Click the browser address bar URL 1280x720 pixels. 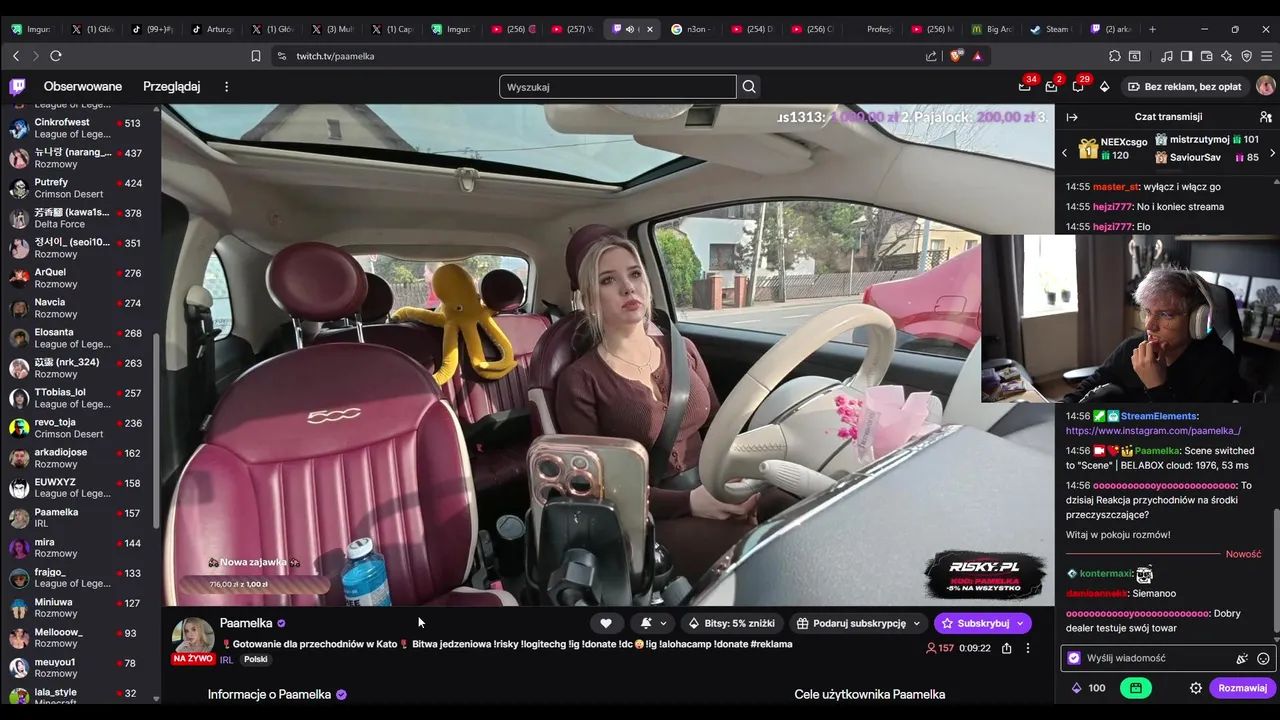[335, 56]
